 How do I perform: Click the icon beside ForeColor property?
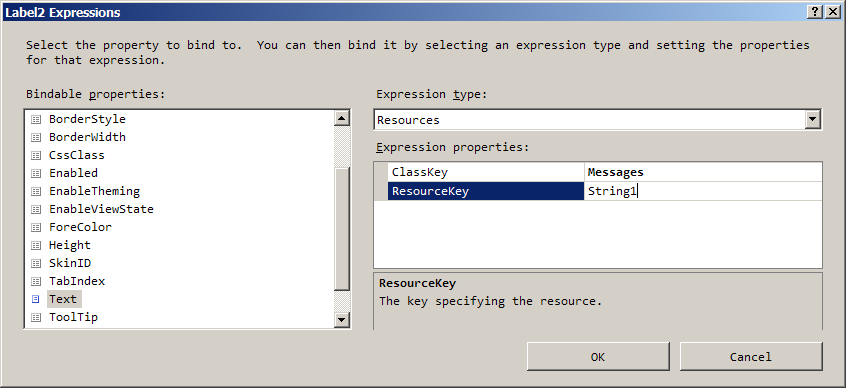coord(36,227)
